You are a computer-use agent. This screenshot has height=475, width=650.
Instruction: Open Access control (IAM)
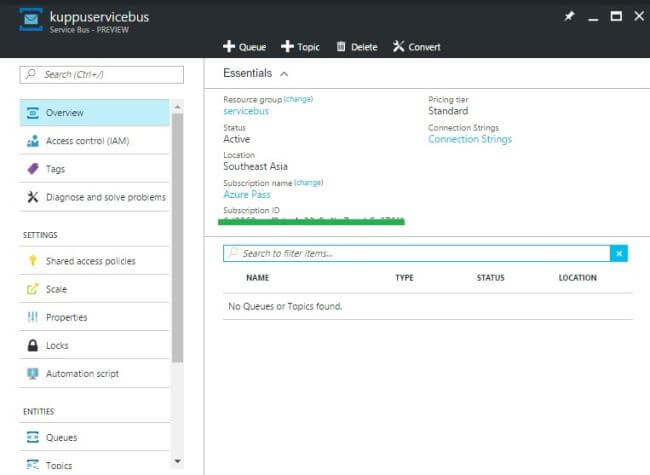94,141
